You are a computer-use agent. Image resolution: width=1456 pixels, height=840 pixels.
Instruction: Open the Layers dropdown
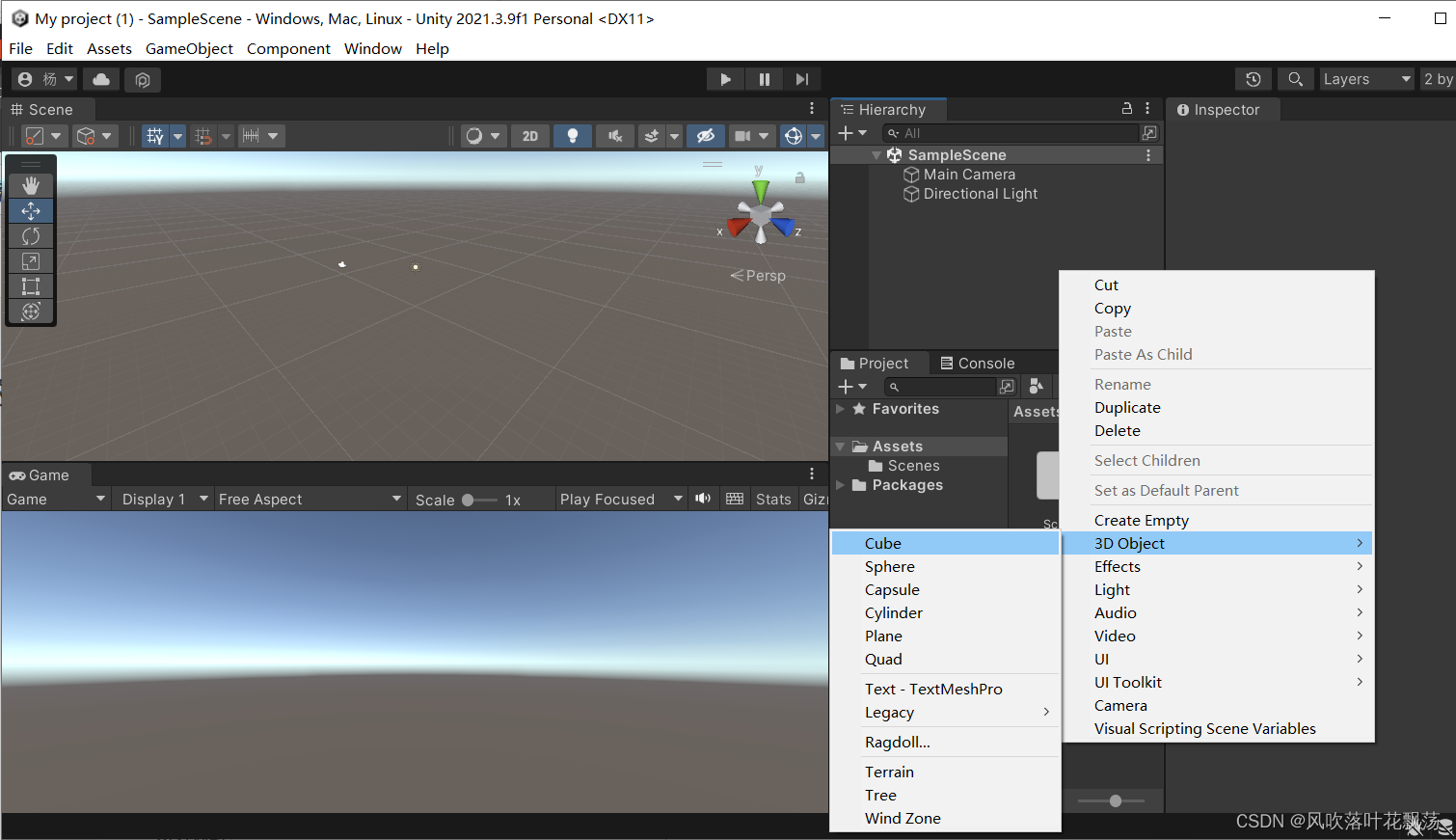pos(1367,79)
